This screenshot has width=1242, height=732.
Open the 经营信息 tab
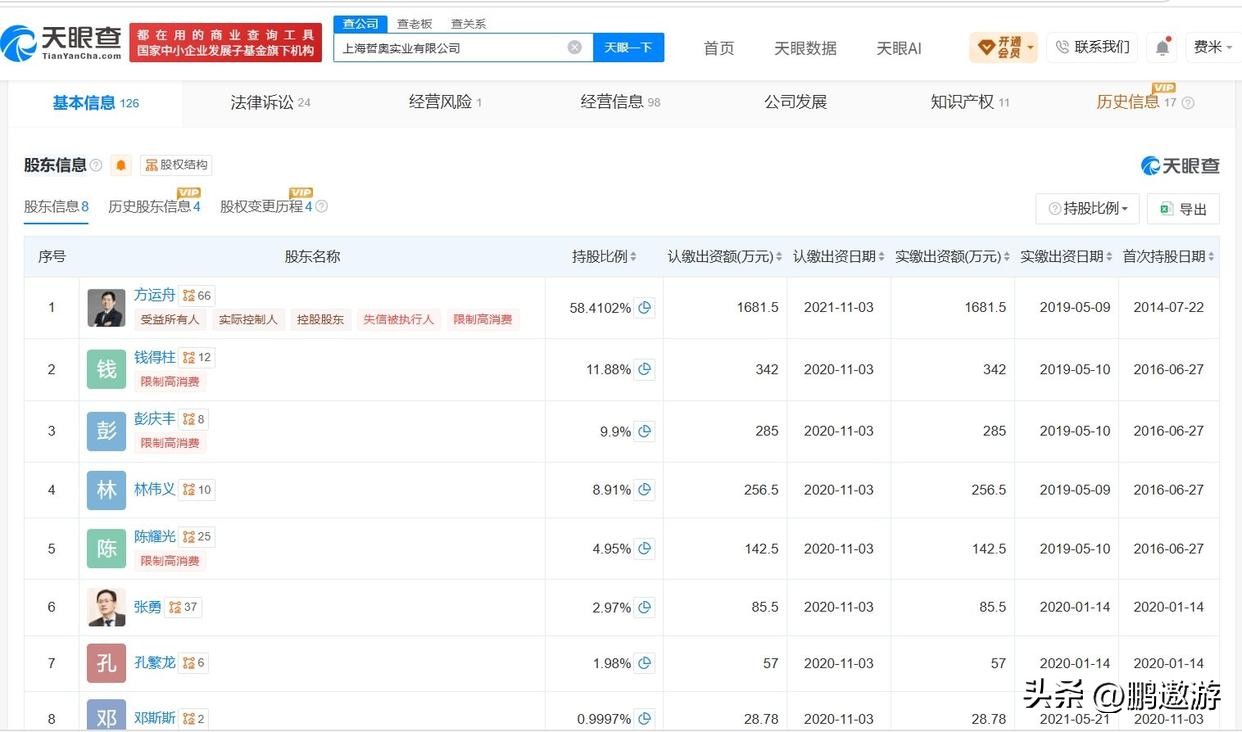pyautogui.click(x=620, y=102)
